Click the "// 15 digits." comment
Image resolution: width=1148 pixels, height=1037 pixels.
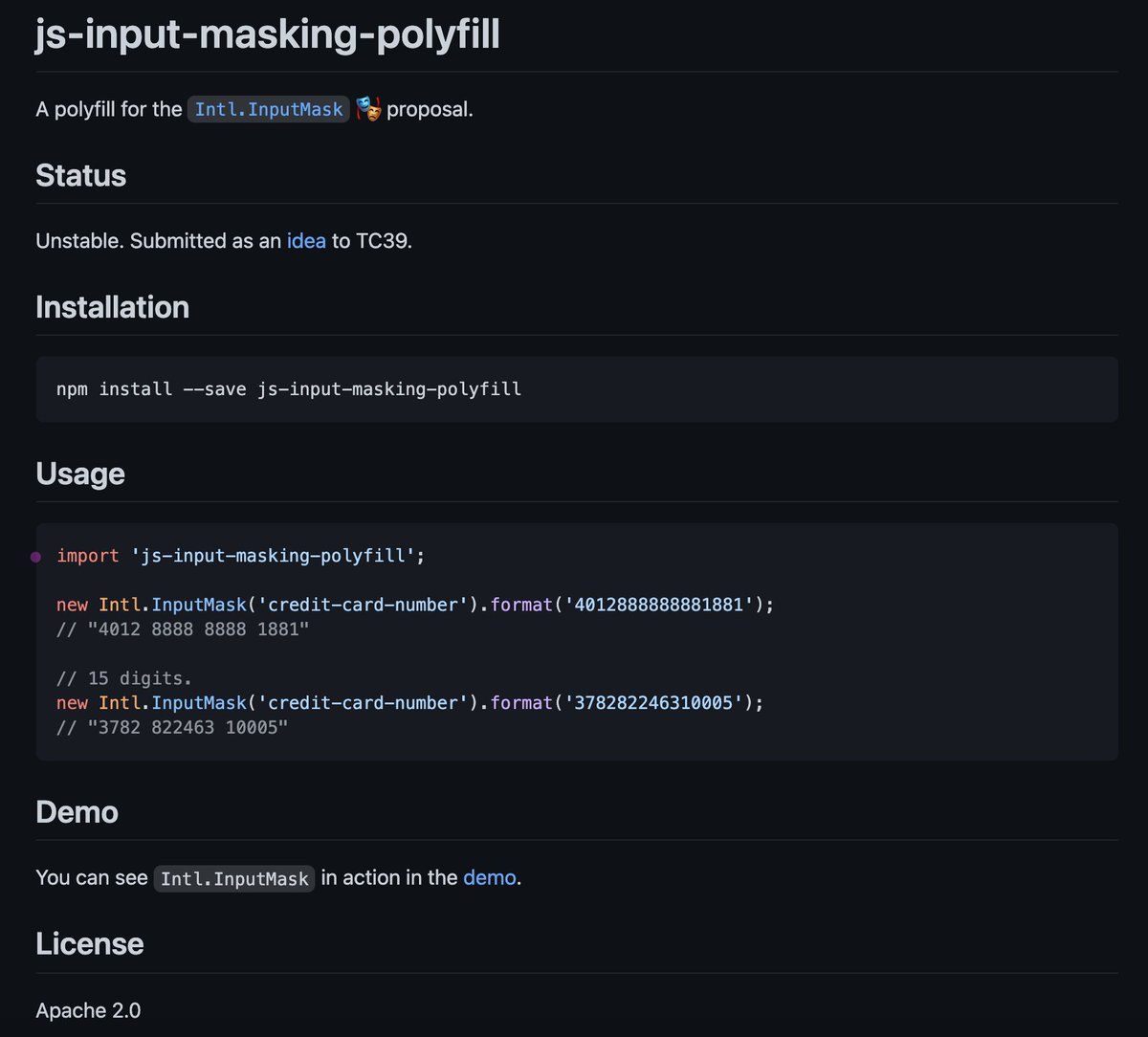point(124,678)
